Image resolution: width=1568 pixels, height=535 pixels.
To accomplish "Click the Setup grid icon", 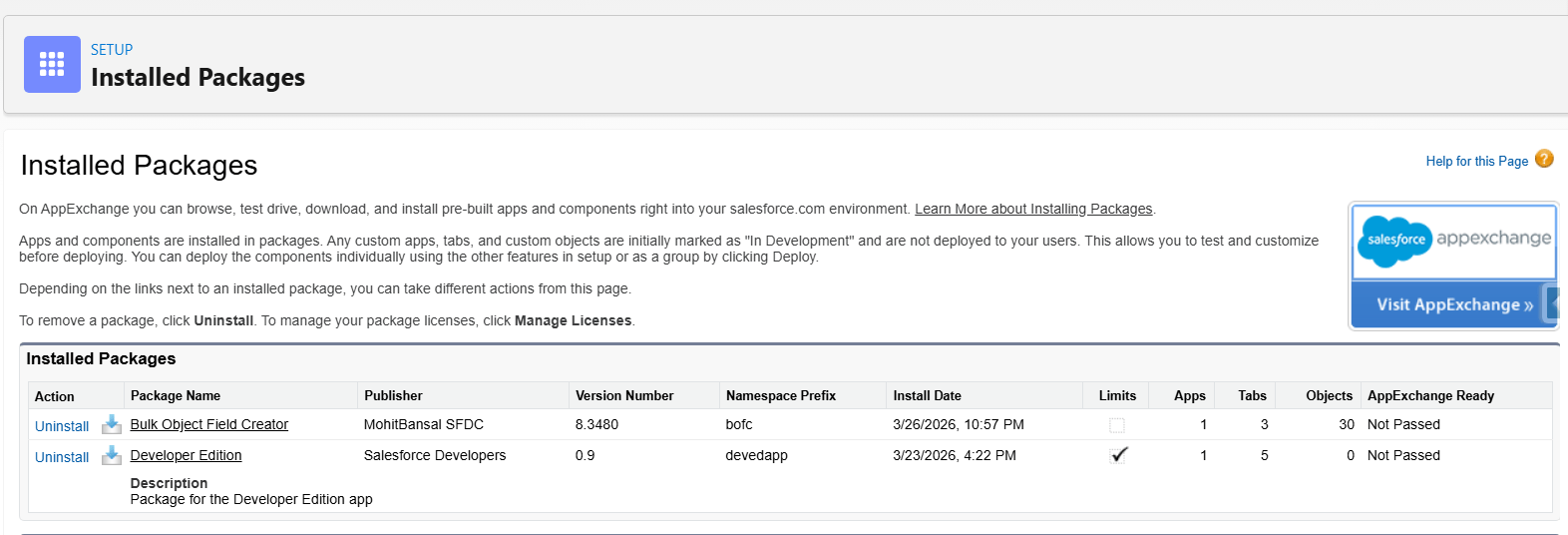I will click(52, 65).
